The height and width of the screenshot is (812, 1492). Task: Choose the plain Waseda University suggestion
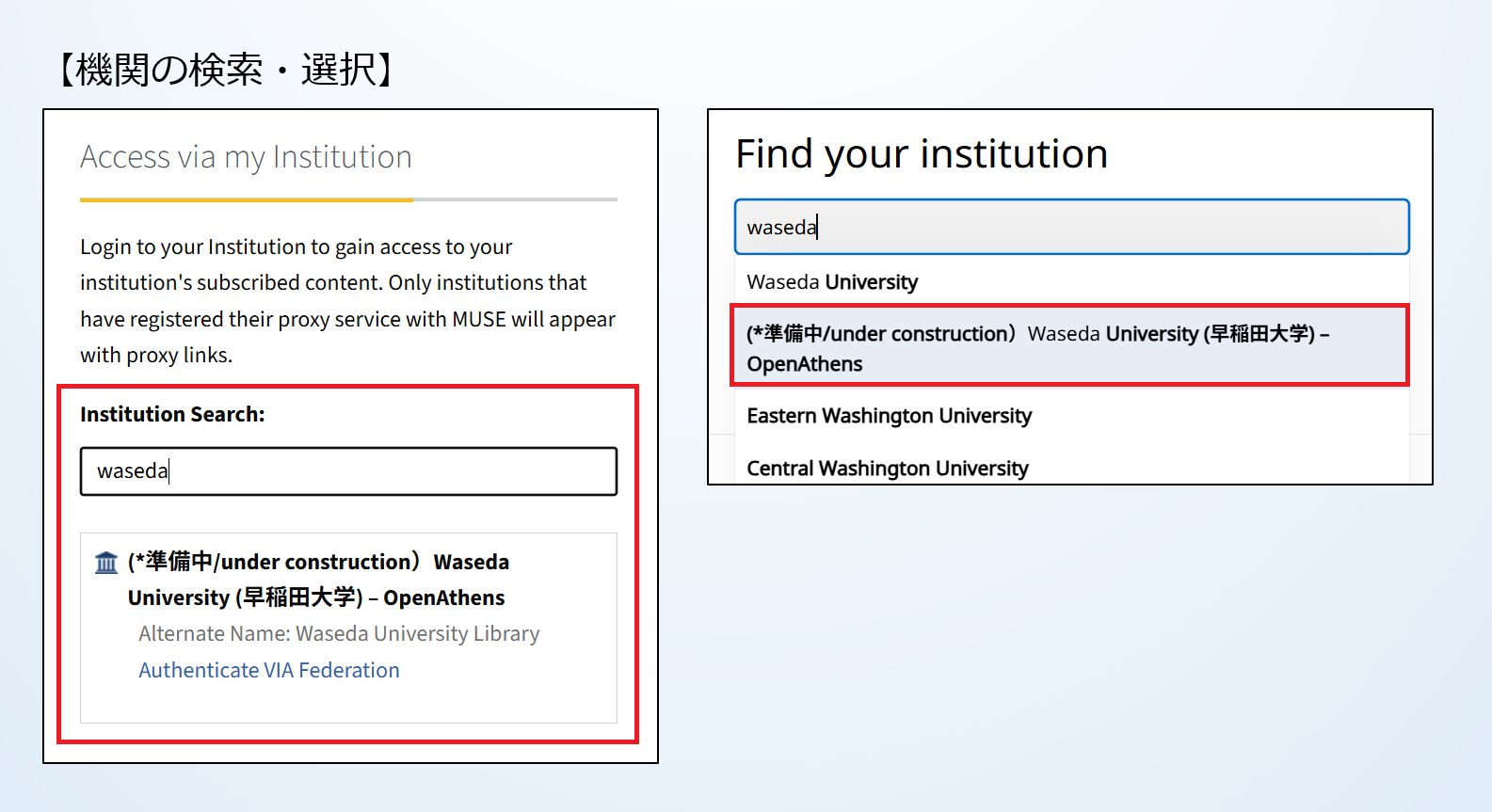[x=832, y=282]
